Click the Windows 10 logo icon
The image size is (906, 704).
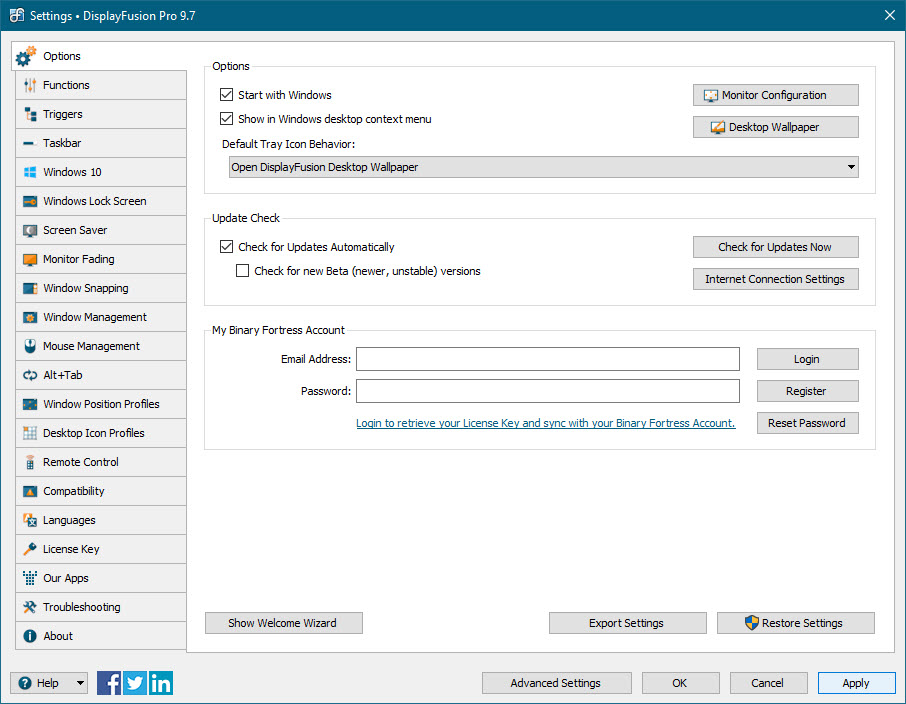30,172
